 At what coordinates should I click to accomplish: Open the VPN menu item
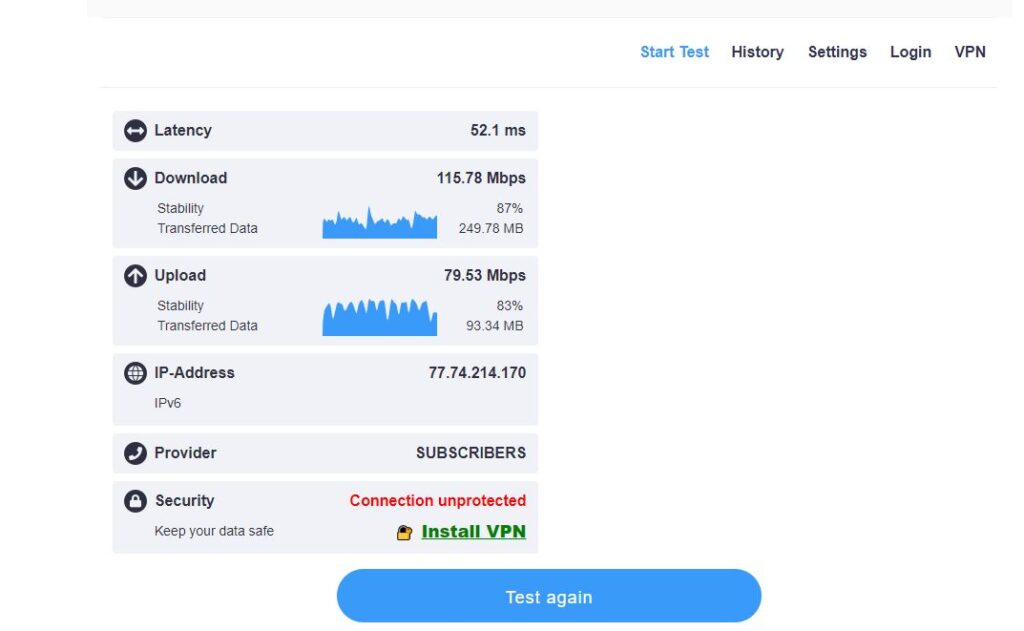click(x=969, y=52)
